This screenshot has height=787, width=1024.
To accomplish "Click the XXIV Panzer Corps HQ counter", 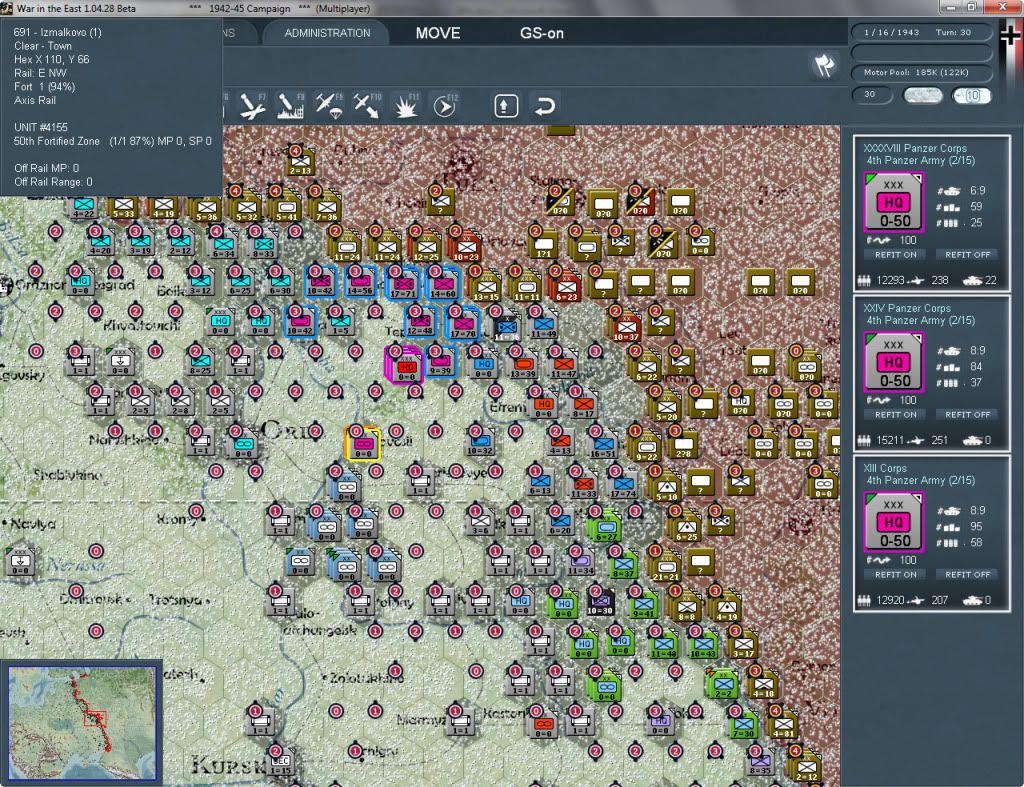I will tap(893, 362).
